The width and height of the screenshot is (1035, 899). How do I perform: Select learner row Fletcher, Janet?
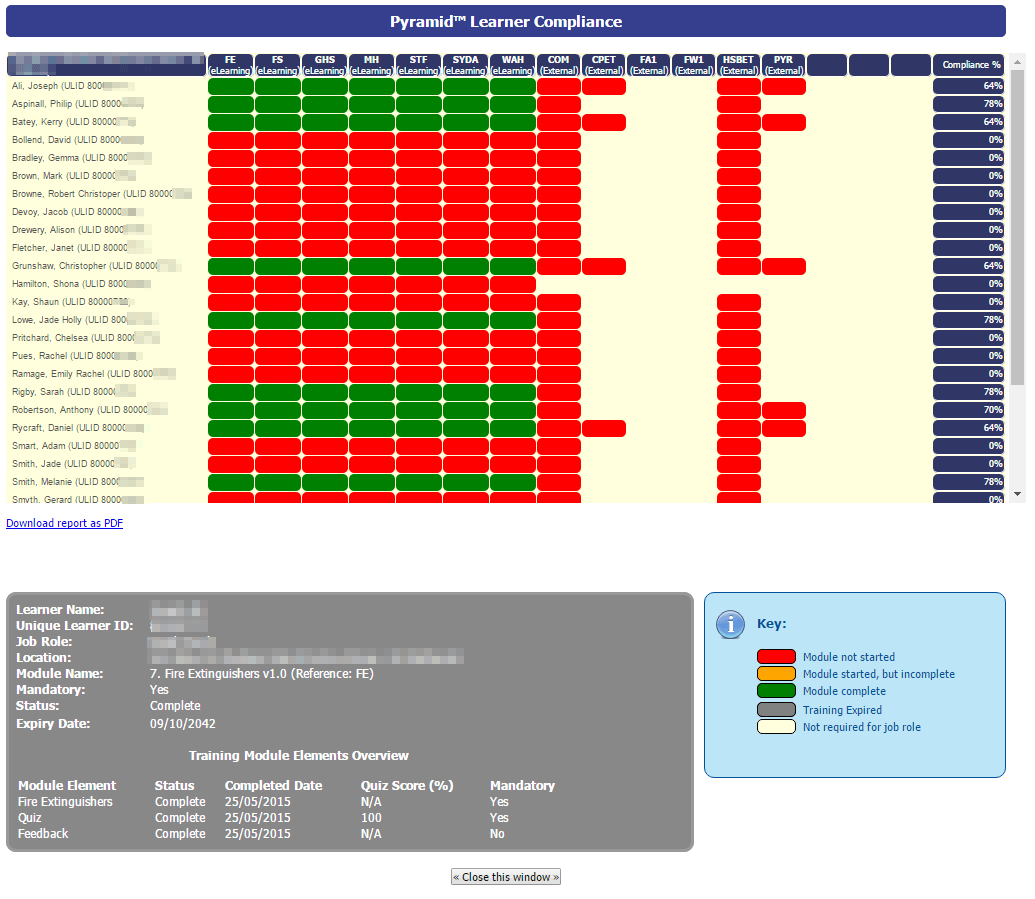pos(81,248)
